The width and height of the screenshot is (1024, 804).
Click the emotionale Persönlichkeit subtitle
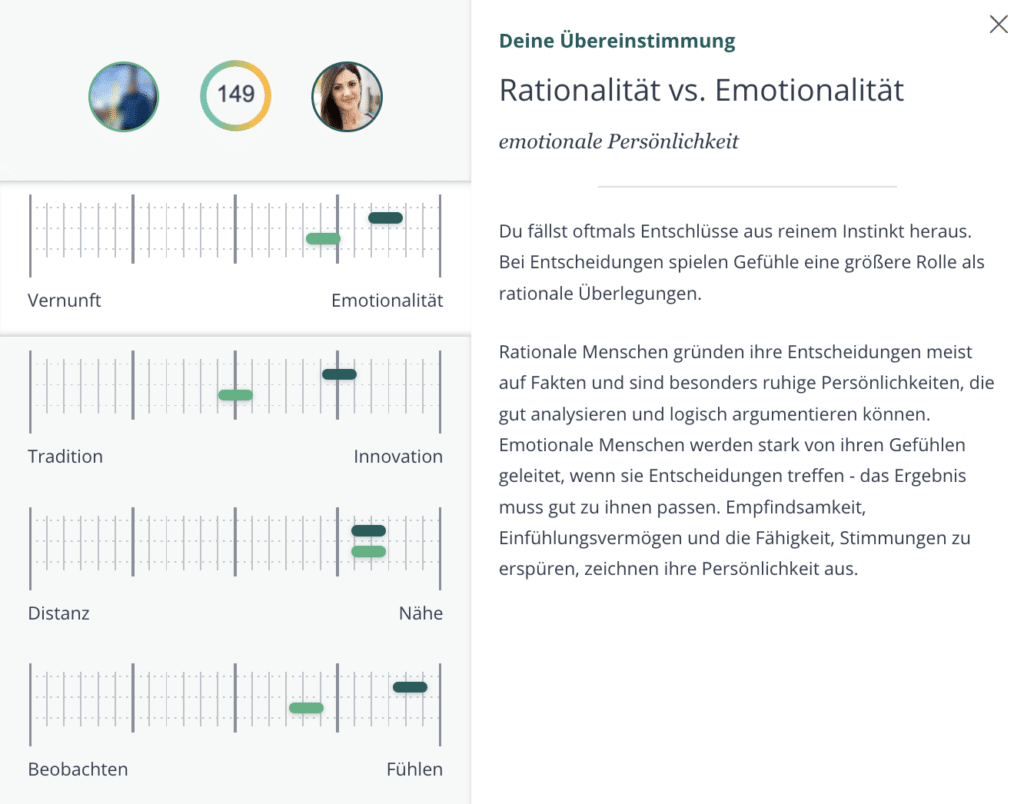tap(618, 141)
